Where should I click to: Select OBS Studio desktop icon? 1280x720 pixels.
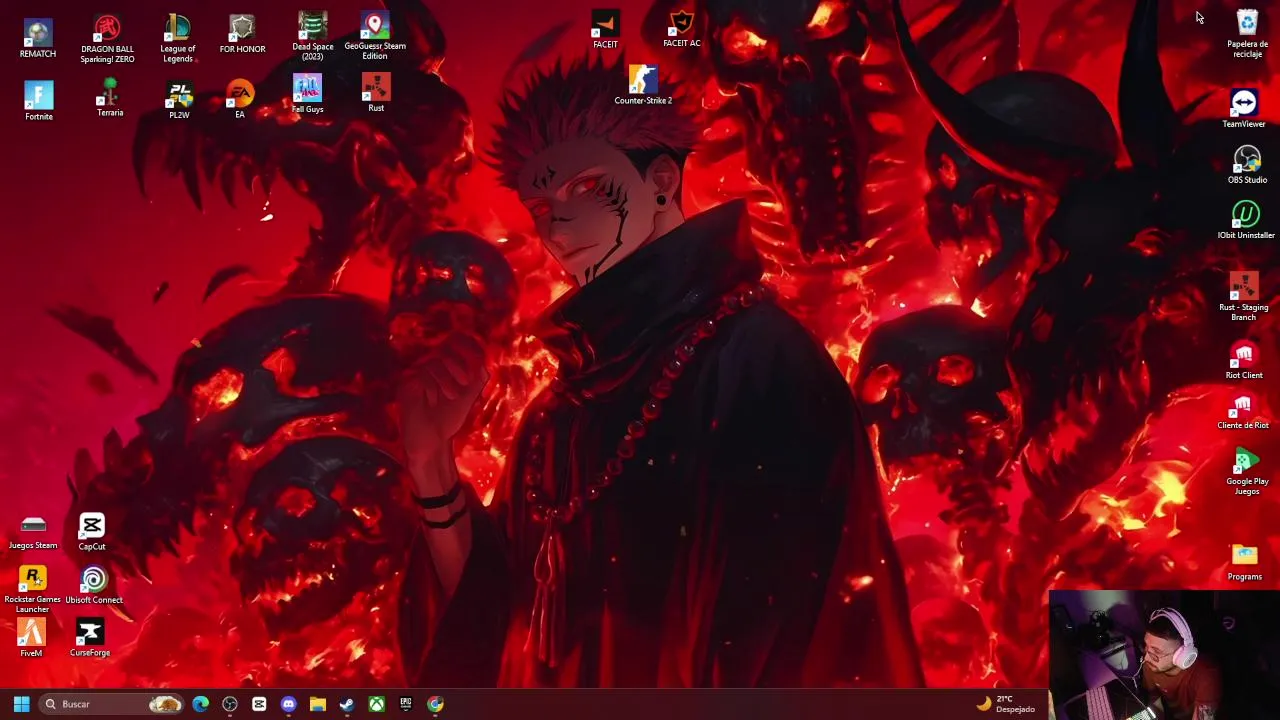coord(1247,165)
